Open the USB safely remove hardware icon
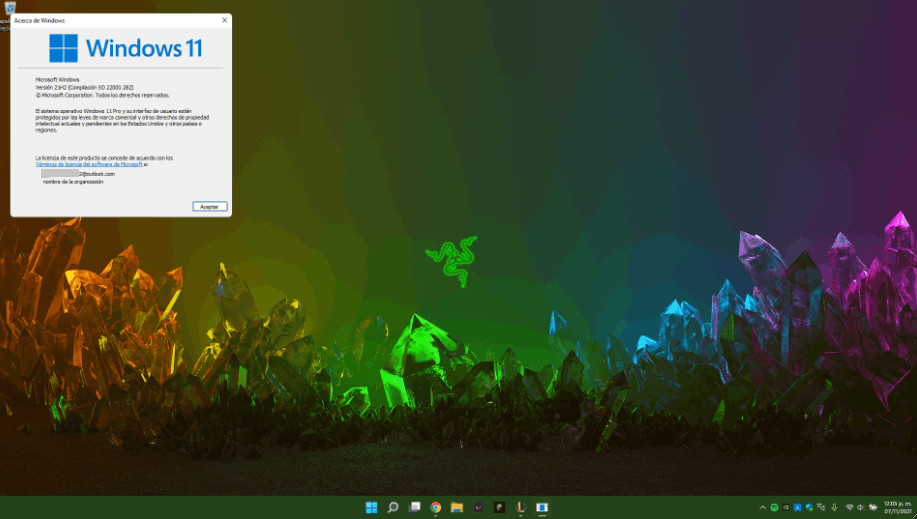Screen dimensions: 917x519 point(835,507)
